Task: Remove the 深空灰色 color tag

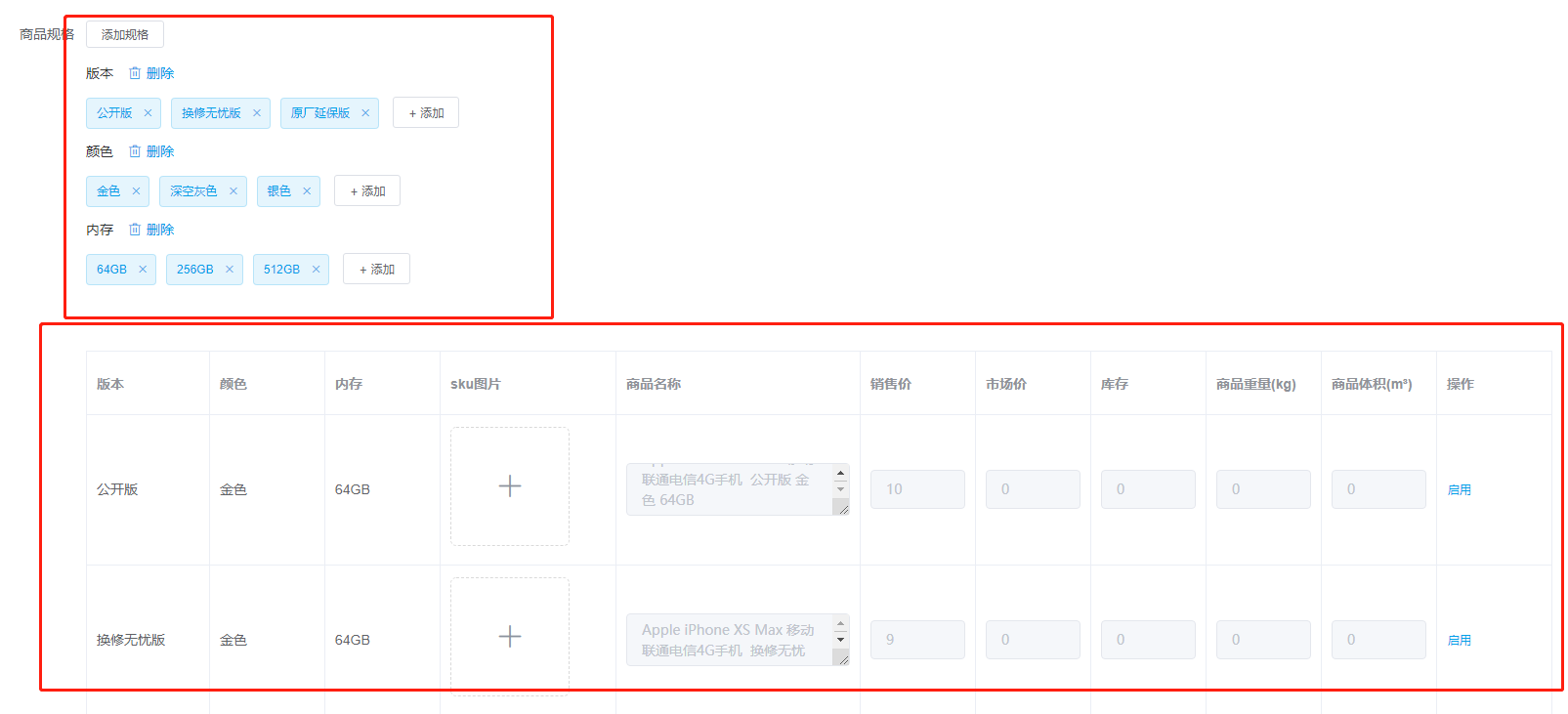Action: [233, 191]
